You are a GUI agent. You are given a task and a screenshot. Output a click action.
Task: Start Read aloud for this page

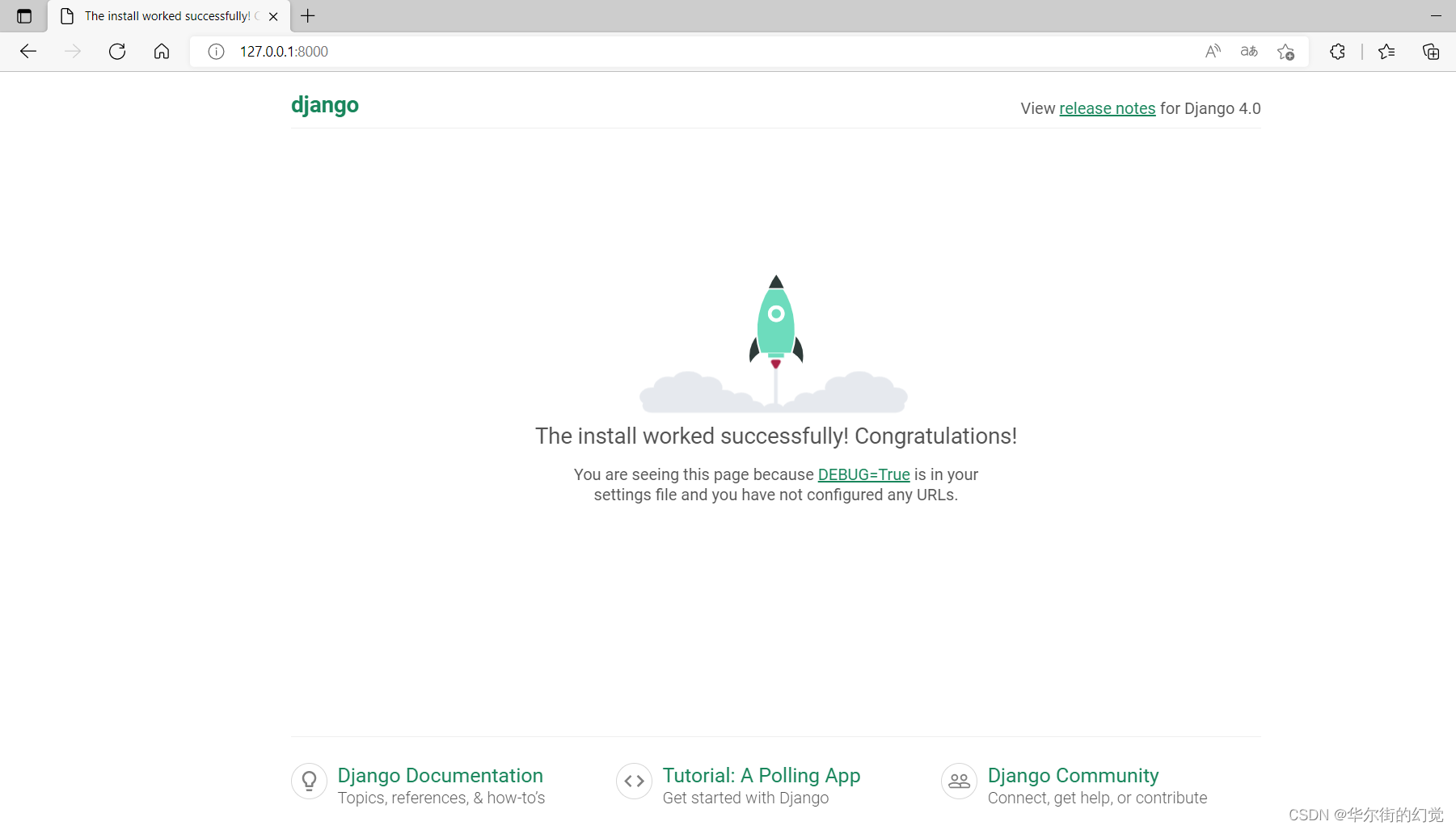tap(1213, 51)
